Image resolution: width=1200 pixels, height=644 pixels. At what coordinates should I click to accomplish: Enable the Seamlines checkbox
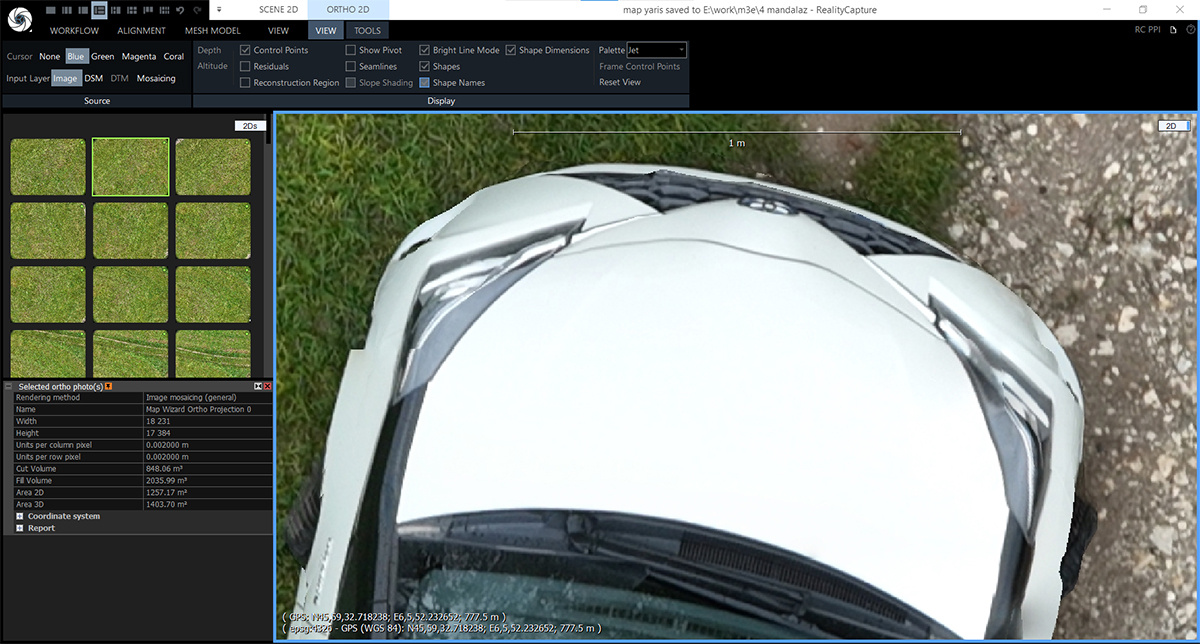click(350, 66)
